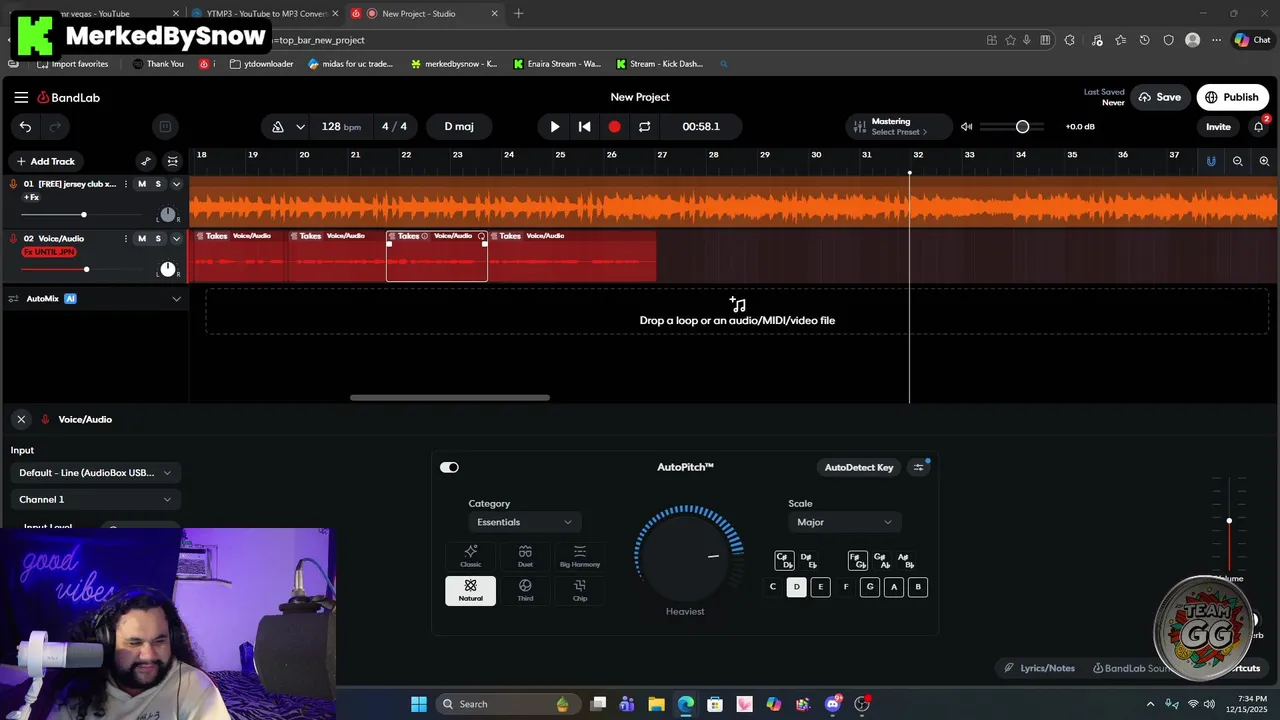Select the Classic AutoPitch preset
This screenshot has height=720, width=1280.
[x=470, y=556]
